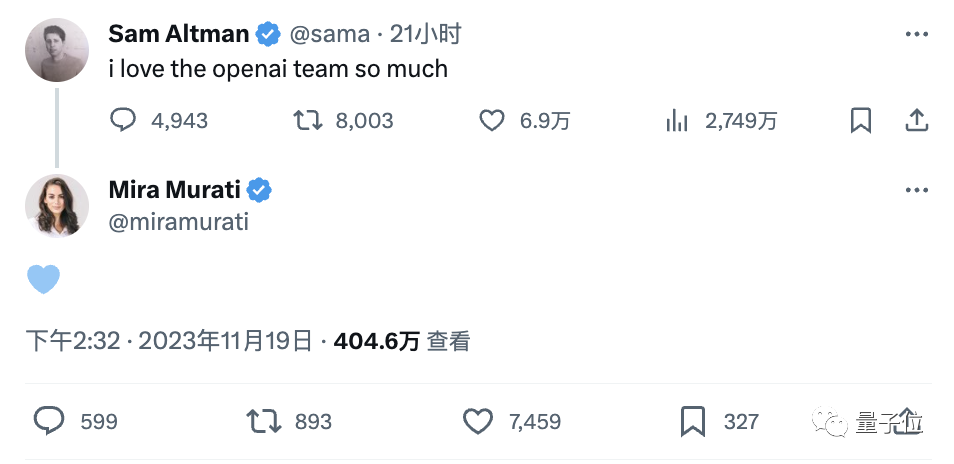The height and width of the screenshot is (464, 954).
Task: Reply to Sam Altman's tweet
Action: point(123,121)
